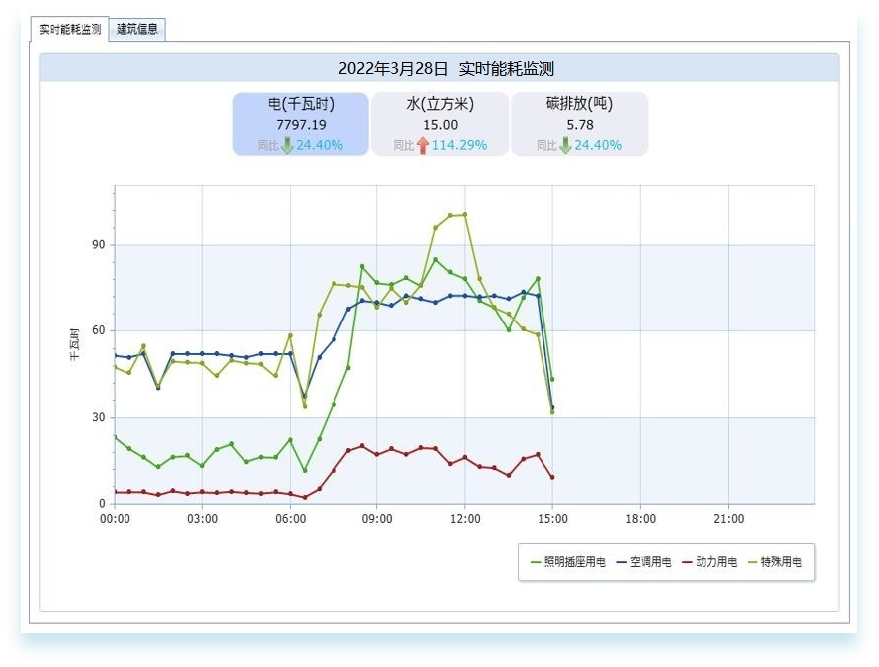This screenshot has height=667, width=879.
Task: Click the green down arrow in 电 card
Action: (287, 145)
